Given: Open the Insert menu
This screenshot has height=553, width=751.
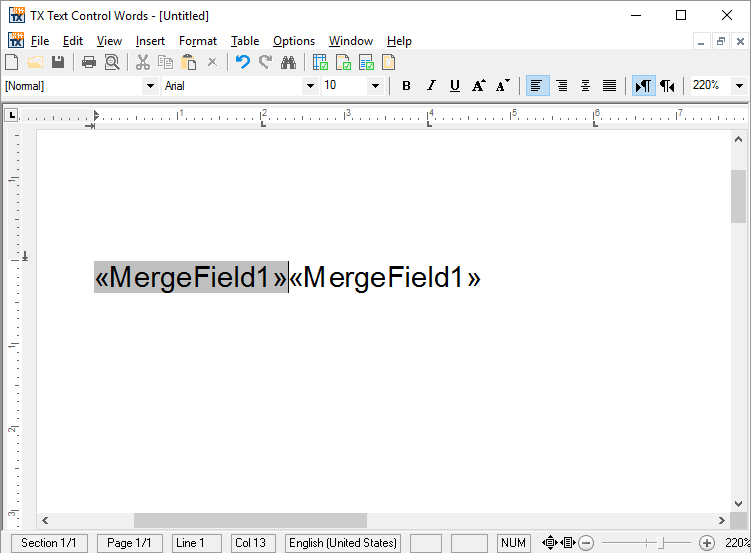Looking at the screenshot, I should [x=150, y=41].
